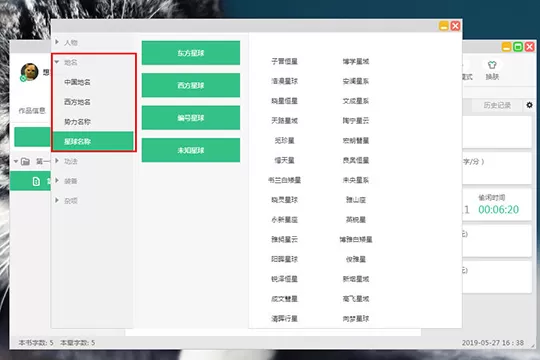Open the 历史记录 tab in main window
This screenshot has height=360, width=540.
pyautogui.click(x=497, y=105)
